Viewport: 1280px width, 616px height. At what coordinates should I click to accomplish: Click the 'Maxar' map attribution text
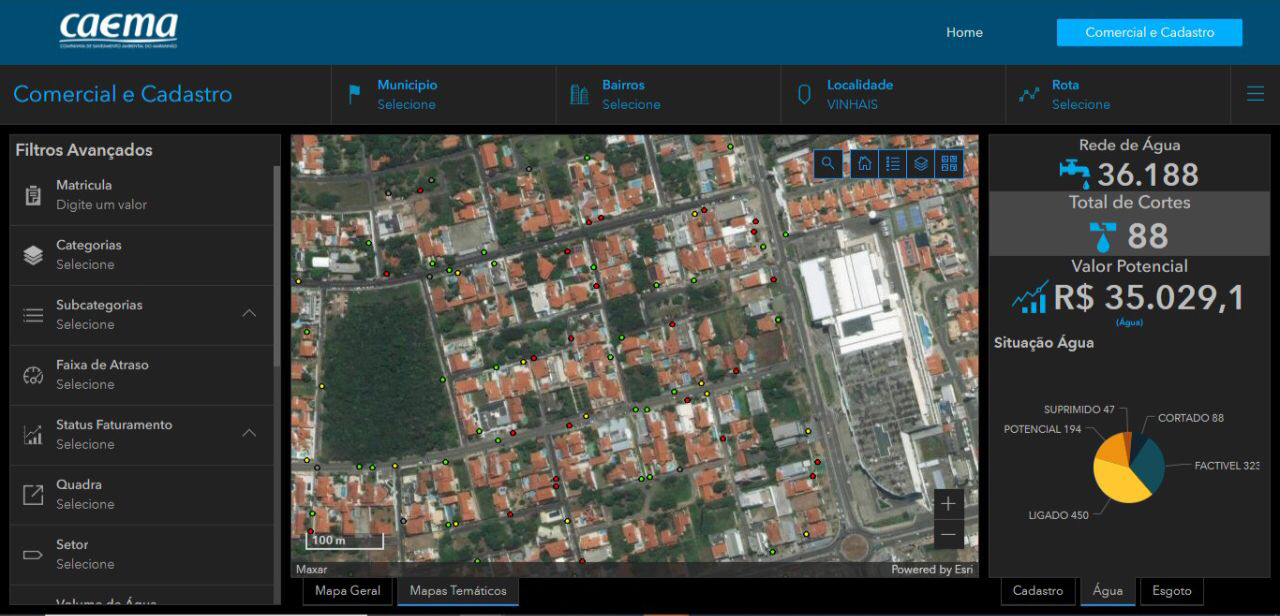point(311,570)
